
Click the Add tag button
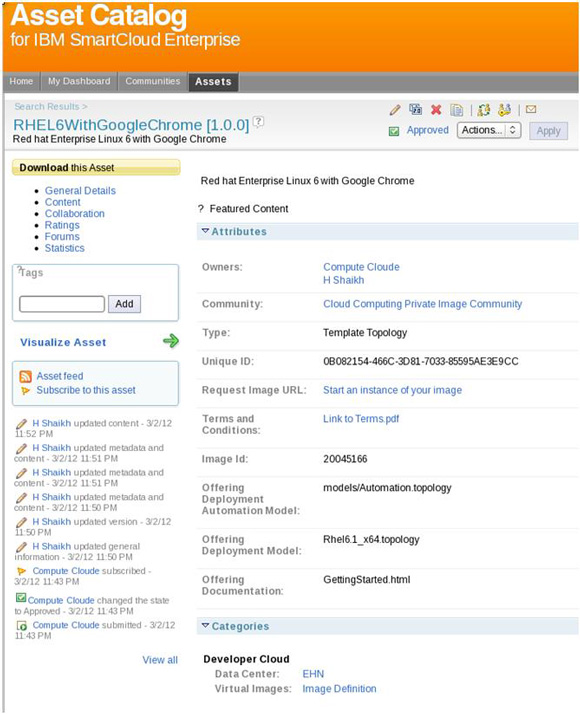pos(124,304)
